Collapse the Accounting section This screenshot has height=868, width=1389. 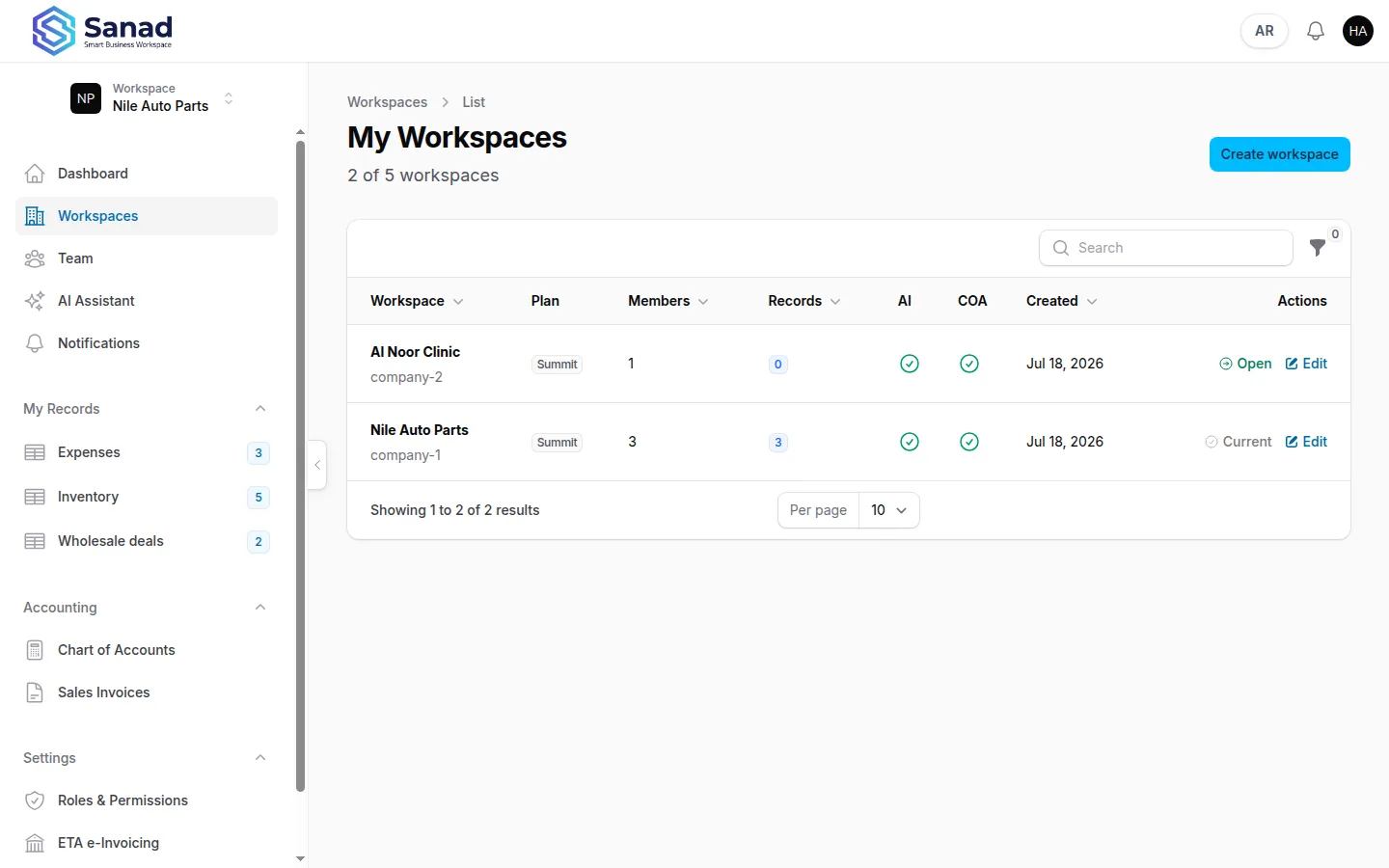click(260, 608)
